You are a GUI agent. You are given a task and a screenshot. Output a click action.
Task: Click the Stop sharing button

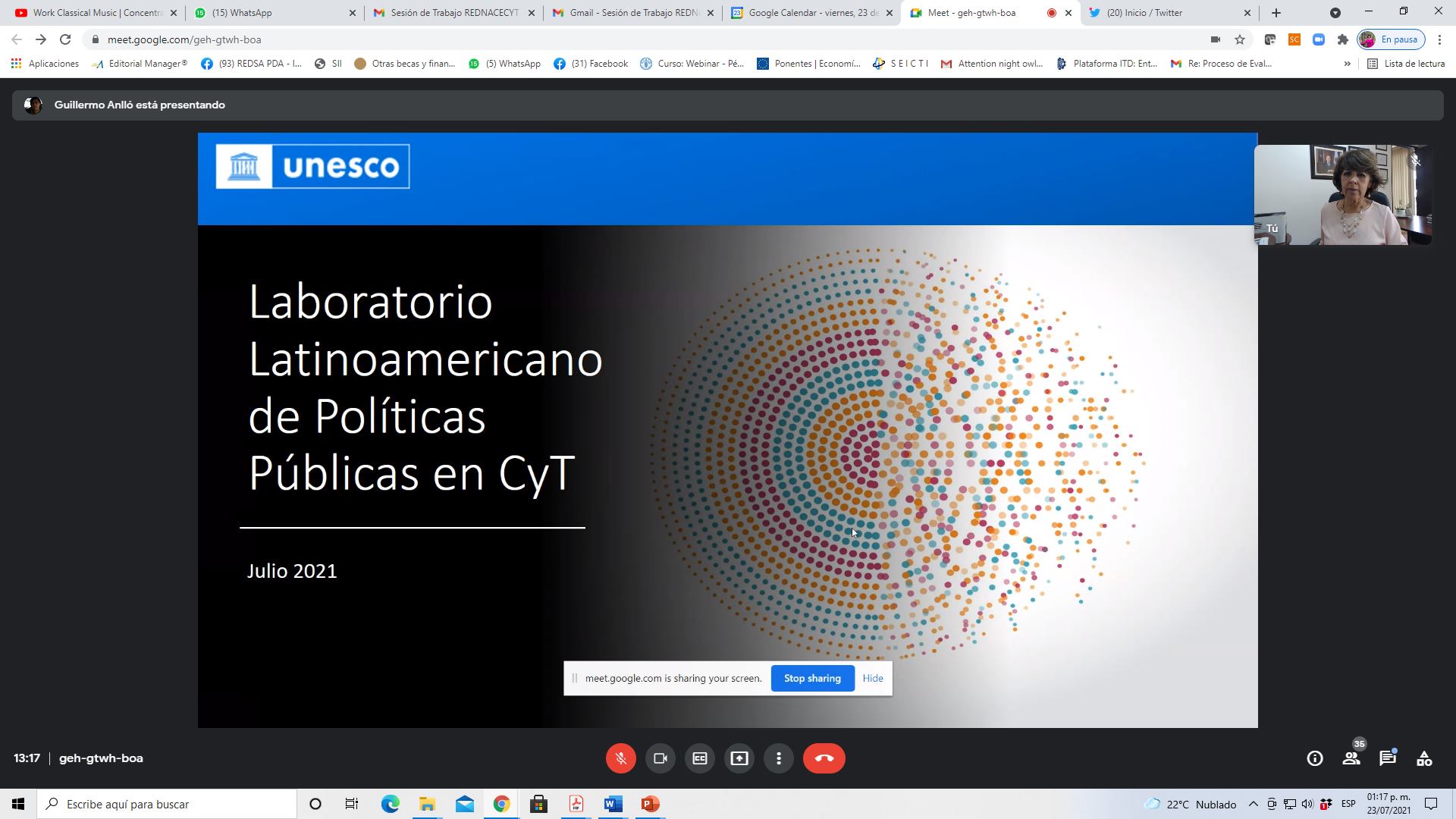coord(811,678)
